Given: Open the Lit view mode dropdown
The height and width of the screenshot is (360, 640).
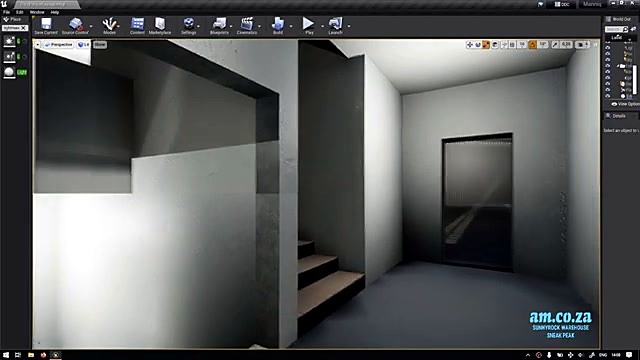Looking at the screenshot, I should point(83,44).
